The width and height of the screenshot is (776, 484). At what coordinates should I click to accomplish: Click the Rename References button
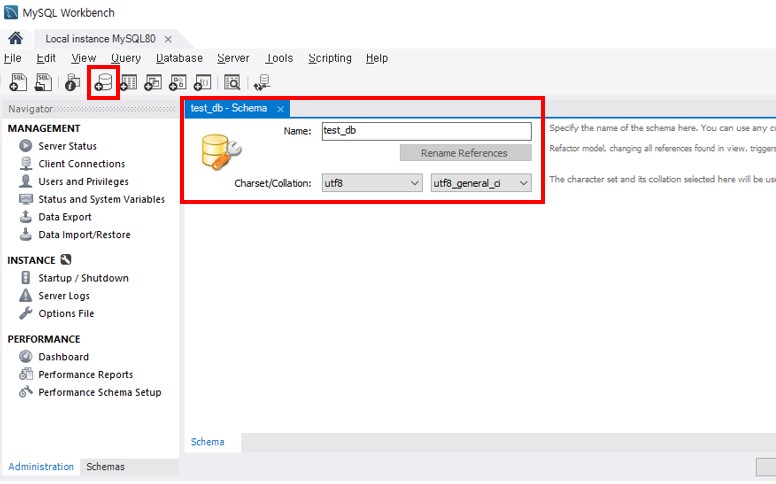coord(466,153)
